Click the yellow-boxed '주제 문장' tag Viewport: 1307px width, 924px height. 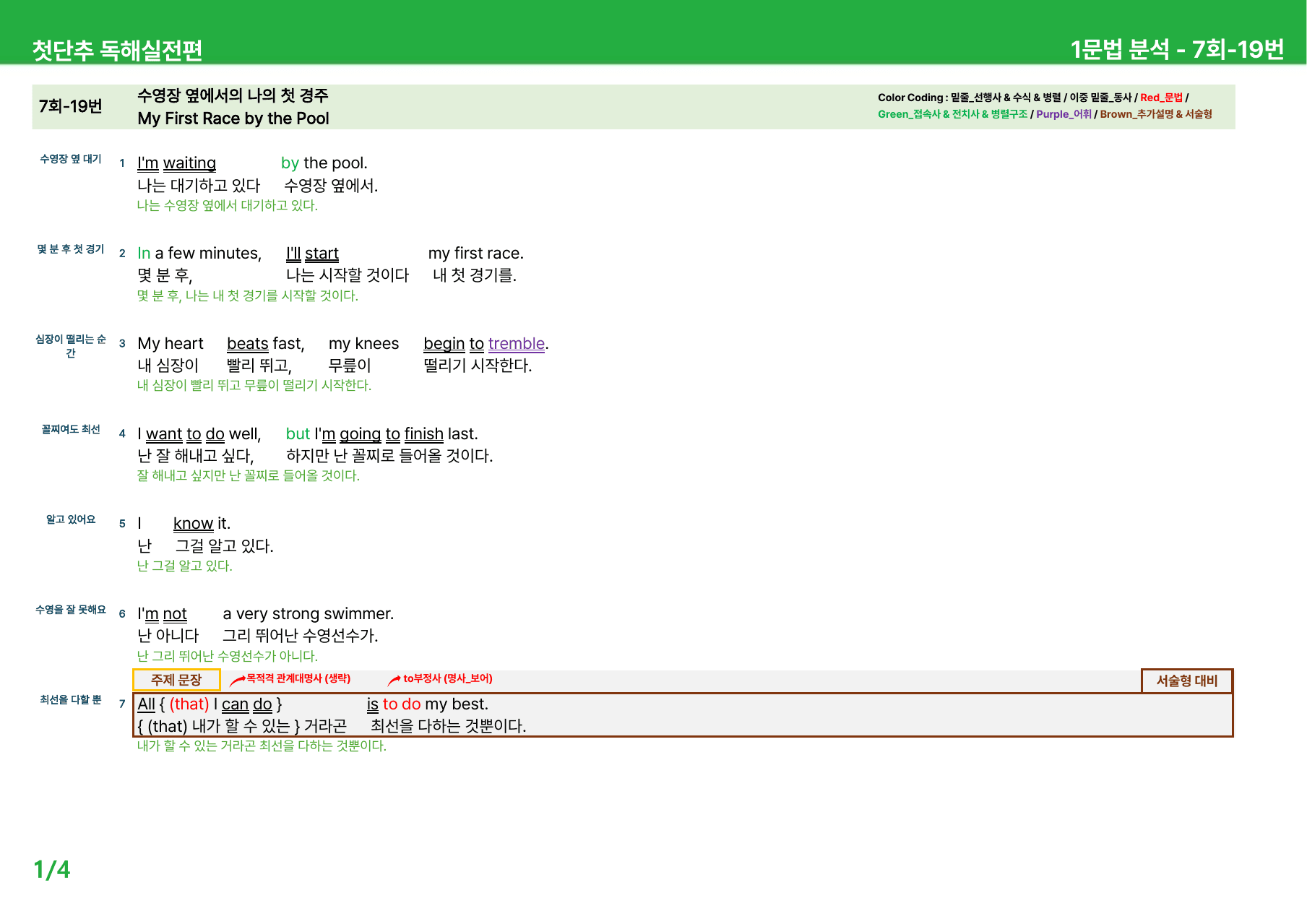176,680
